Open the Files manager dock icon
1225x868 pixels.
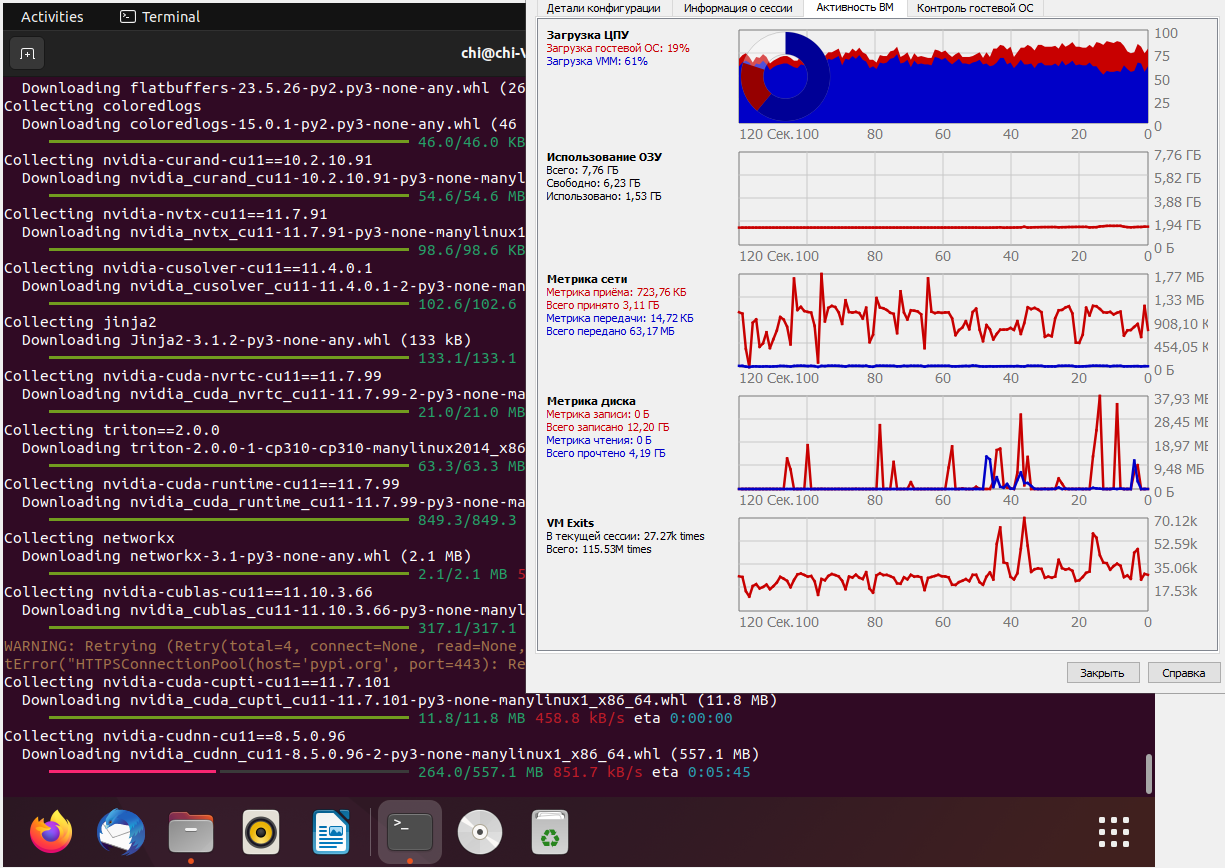[191, 832]
